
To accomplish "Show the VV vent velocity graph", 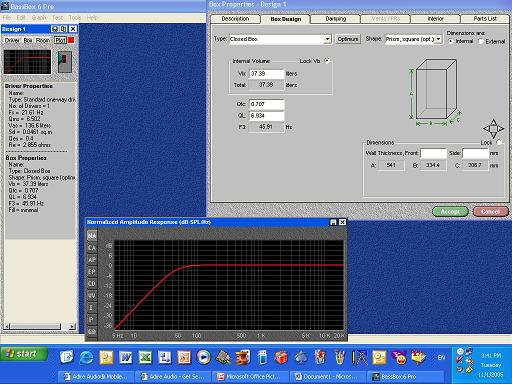I will 92,296.
